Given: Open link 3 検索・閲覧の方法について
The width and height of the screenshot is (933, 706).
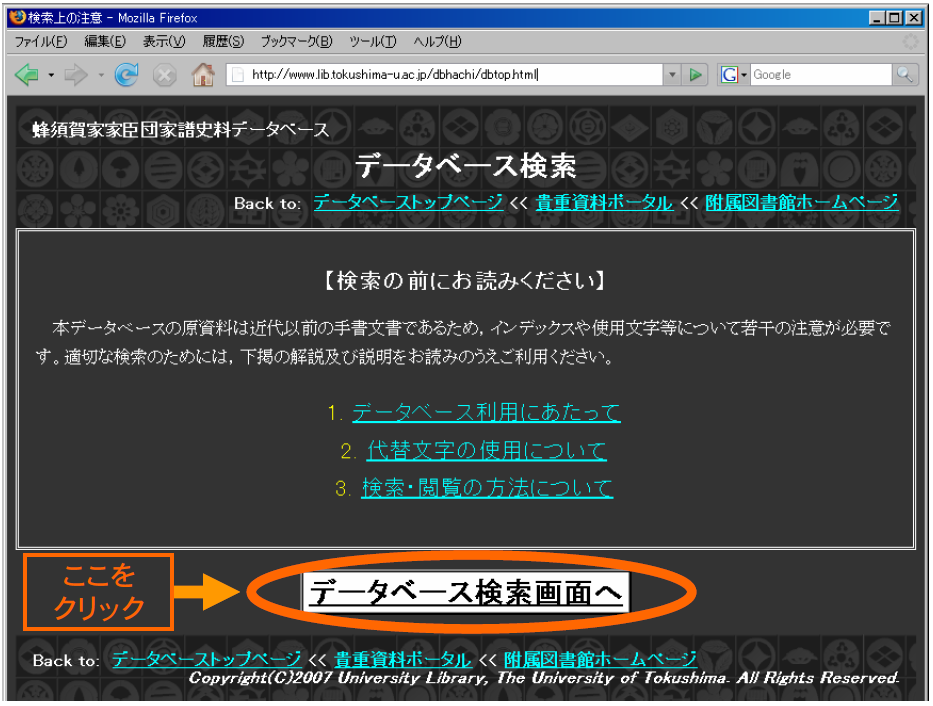Looking at the screenshot, I should coord(487,488).
